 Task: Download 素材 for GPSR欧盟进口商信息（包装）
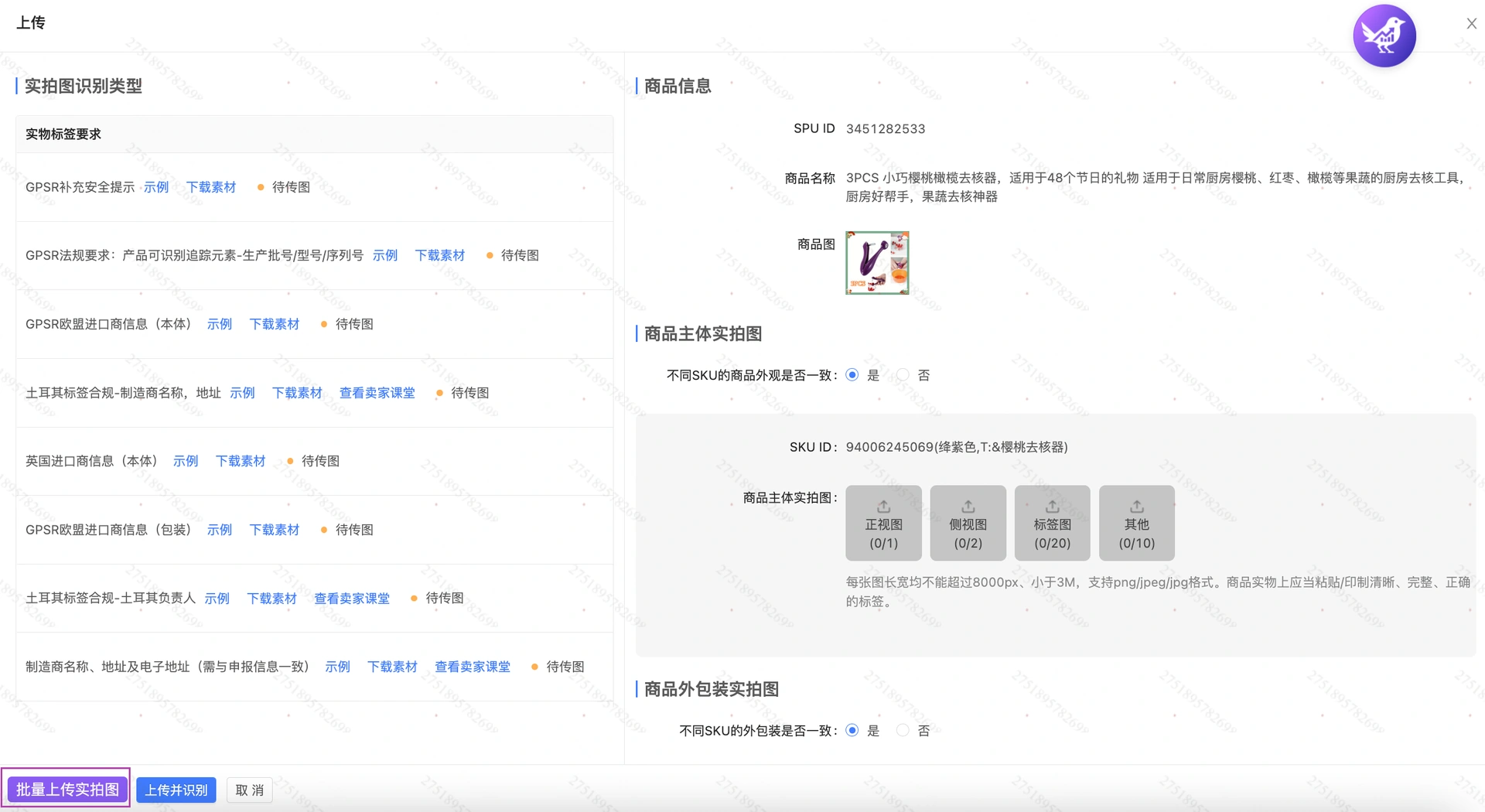(275, 530)
